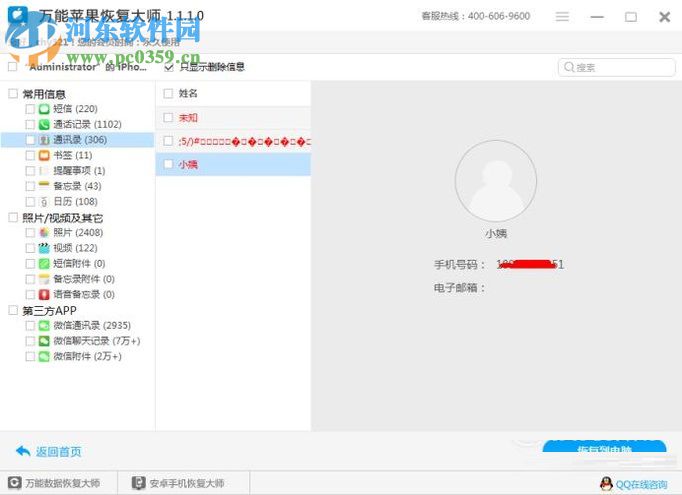Click the 第三方APP group label

coord(50,311)
